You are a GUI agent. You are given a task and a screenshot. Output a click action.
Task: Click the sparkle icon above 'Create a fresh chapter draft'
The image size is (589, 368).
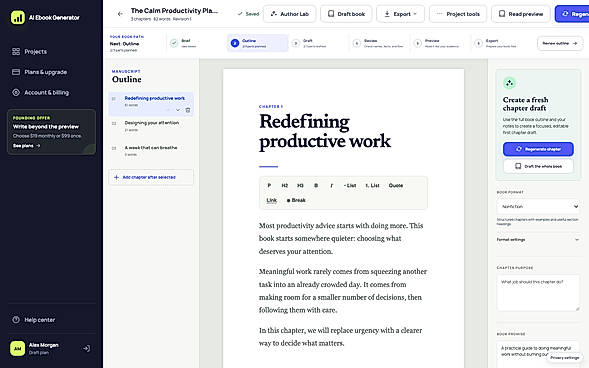click(x=509, y=83)
